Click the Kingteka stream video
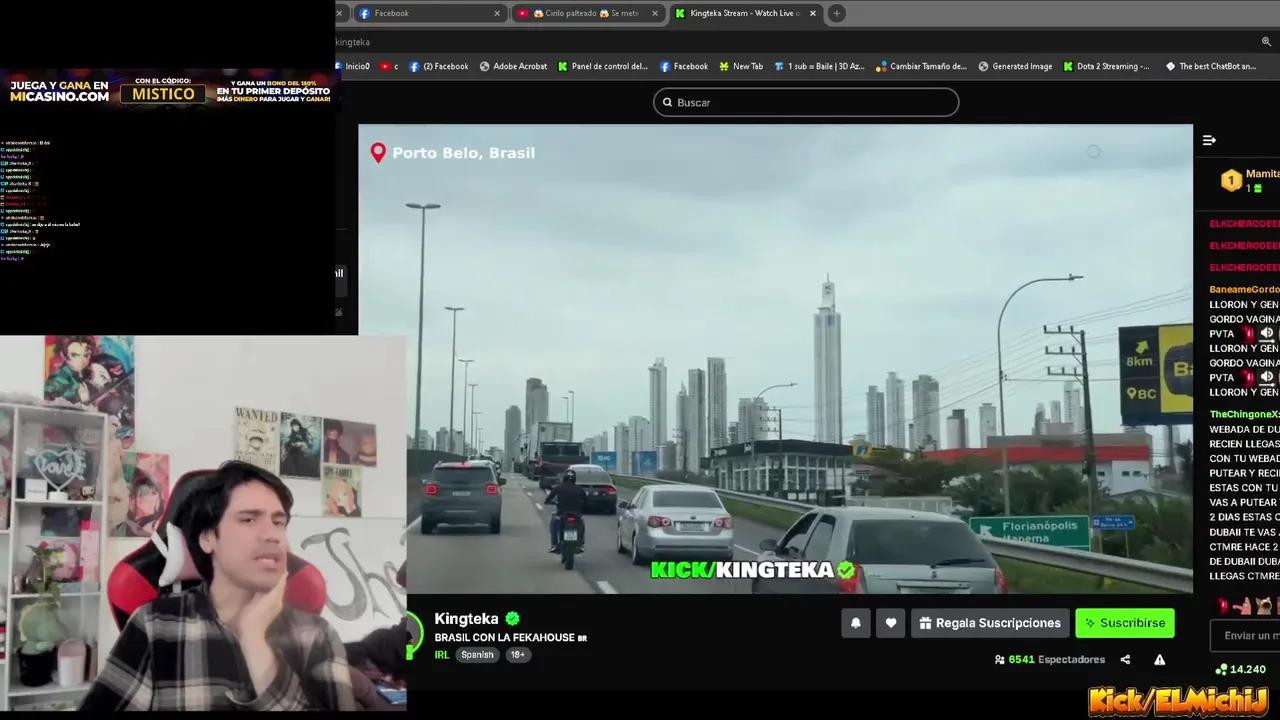Viewport: 1280px width, 720px height. coord(775,359)
